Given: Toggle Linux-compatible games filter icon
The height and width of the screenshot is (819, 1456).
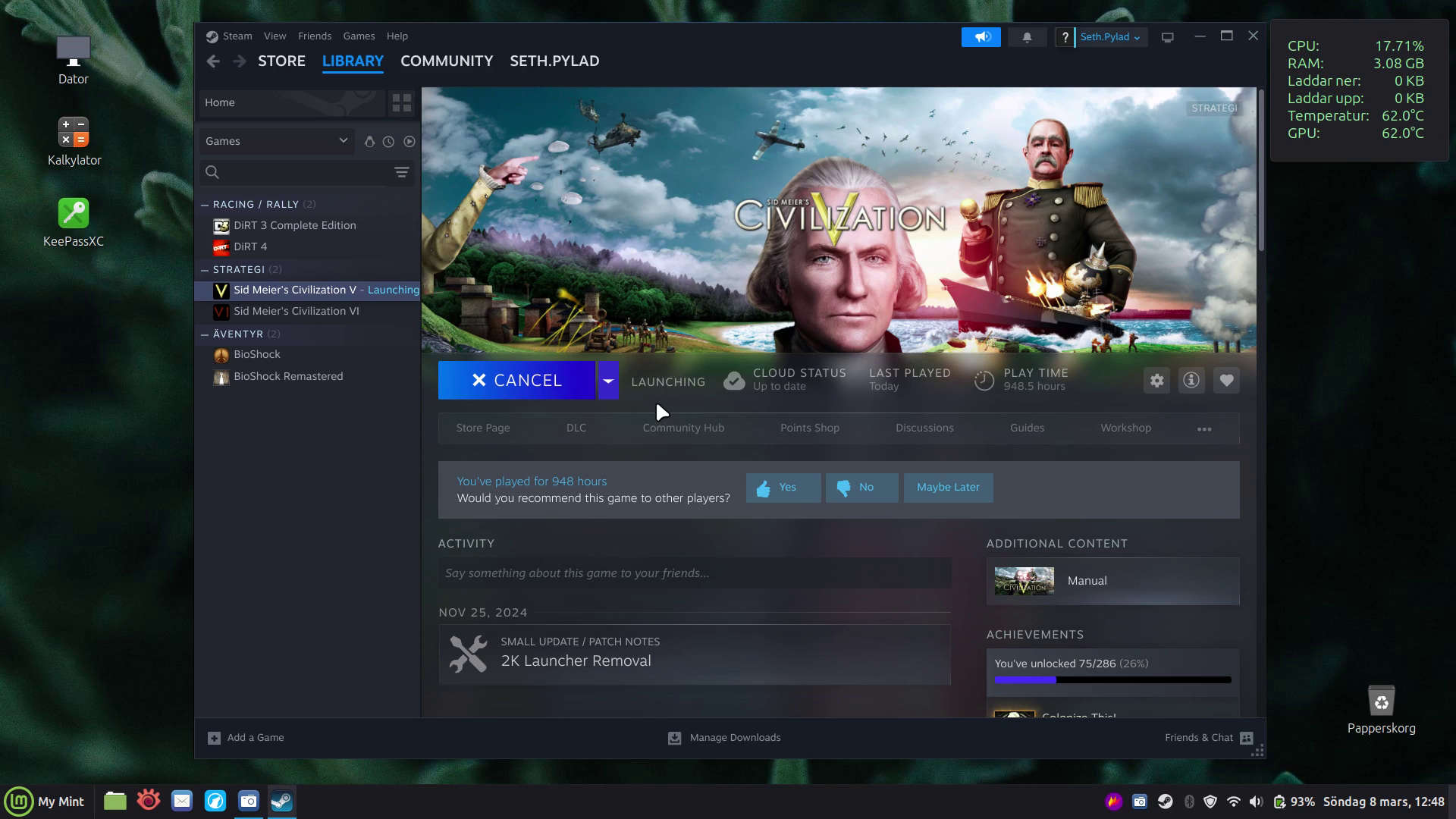Looking at the screenshot, I should click(369, 142).
